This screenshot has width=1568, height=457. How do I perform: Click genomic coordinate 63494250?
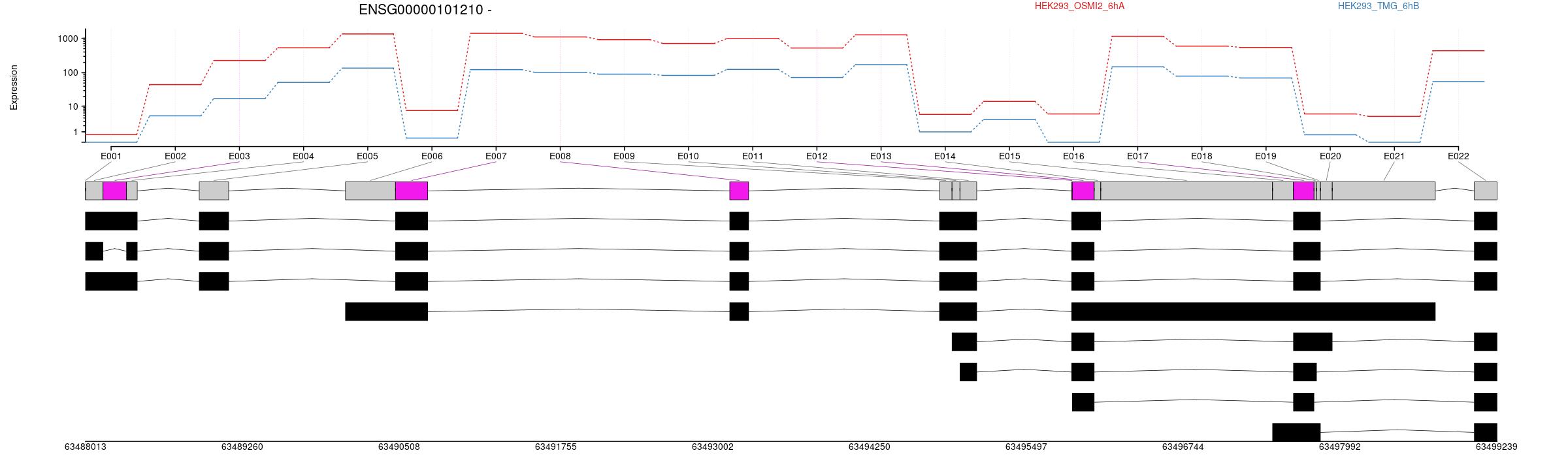(x=869, y=447)
